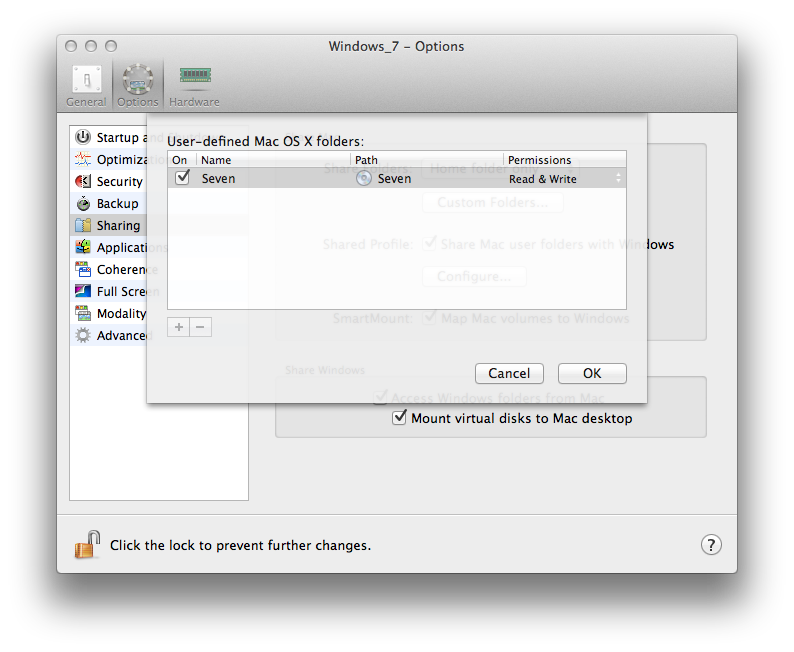Viewport: 794px width, 652px height.
Task: Uncheck the Seven folder's On checkbox
Action: 182,178
